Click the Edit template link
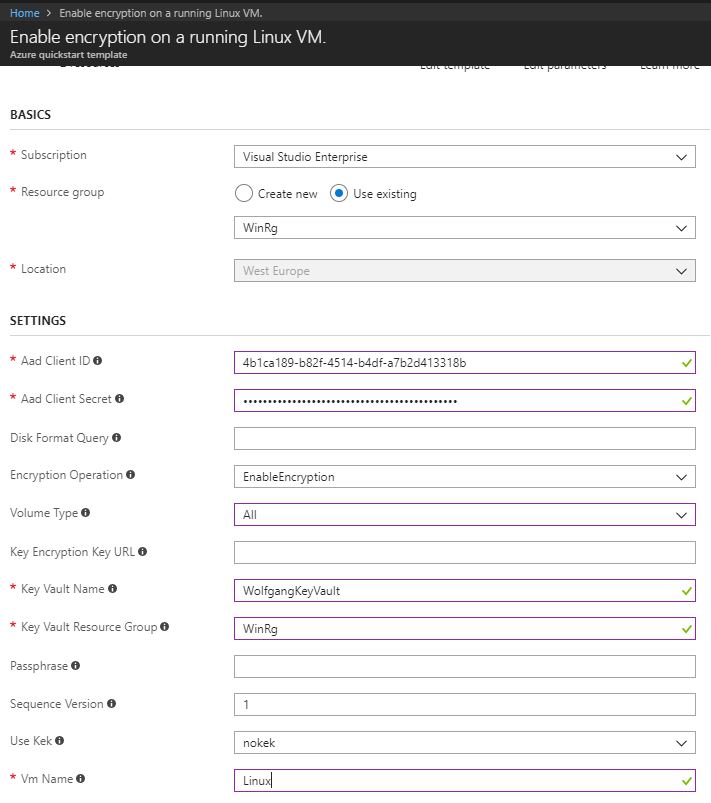The image size is (711, 803). (456, 64)
